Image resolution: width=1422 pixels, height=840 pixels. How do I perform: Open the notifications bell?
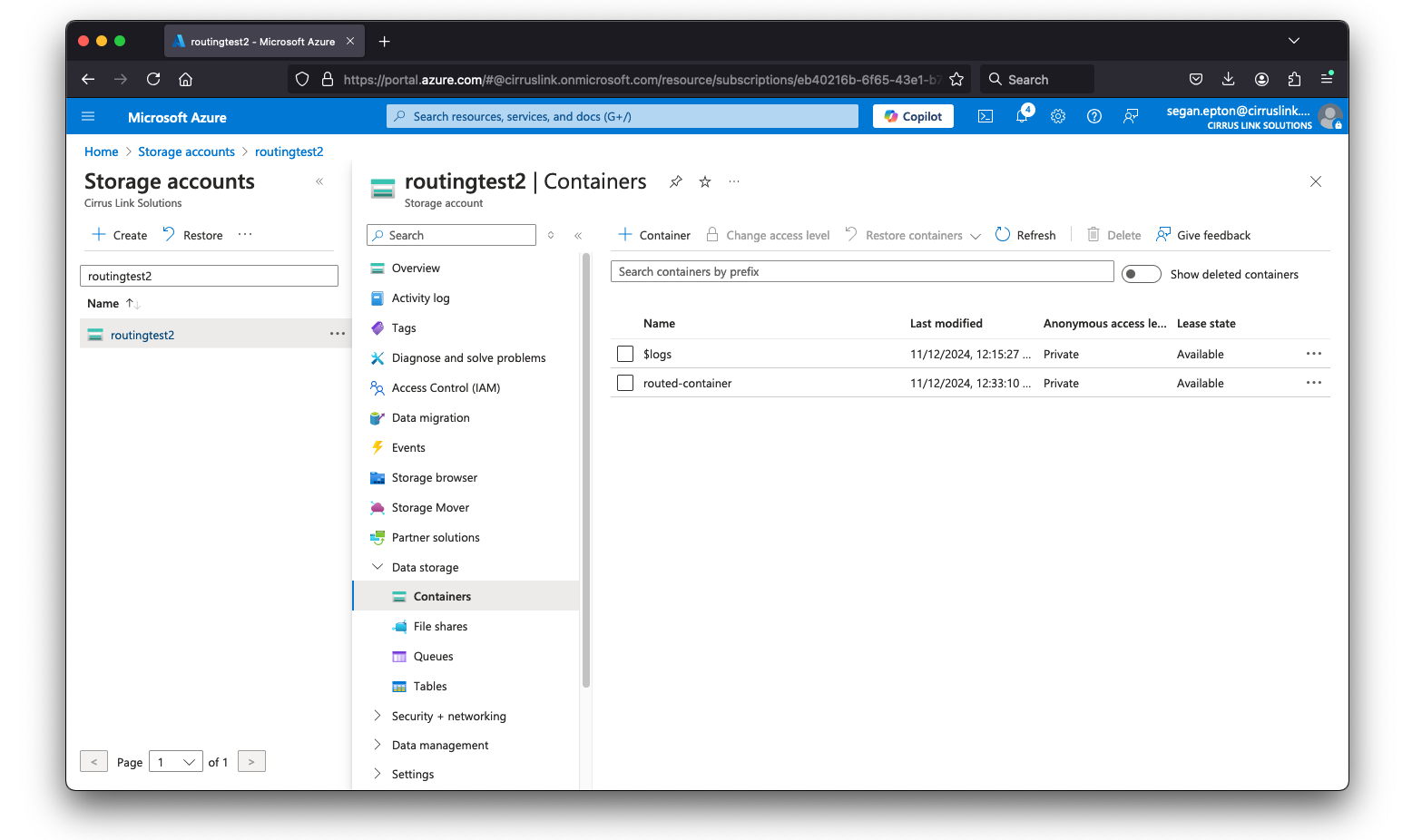(x=1022, y=116)
